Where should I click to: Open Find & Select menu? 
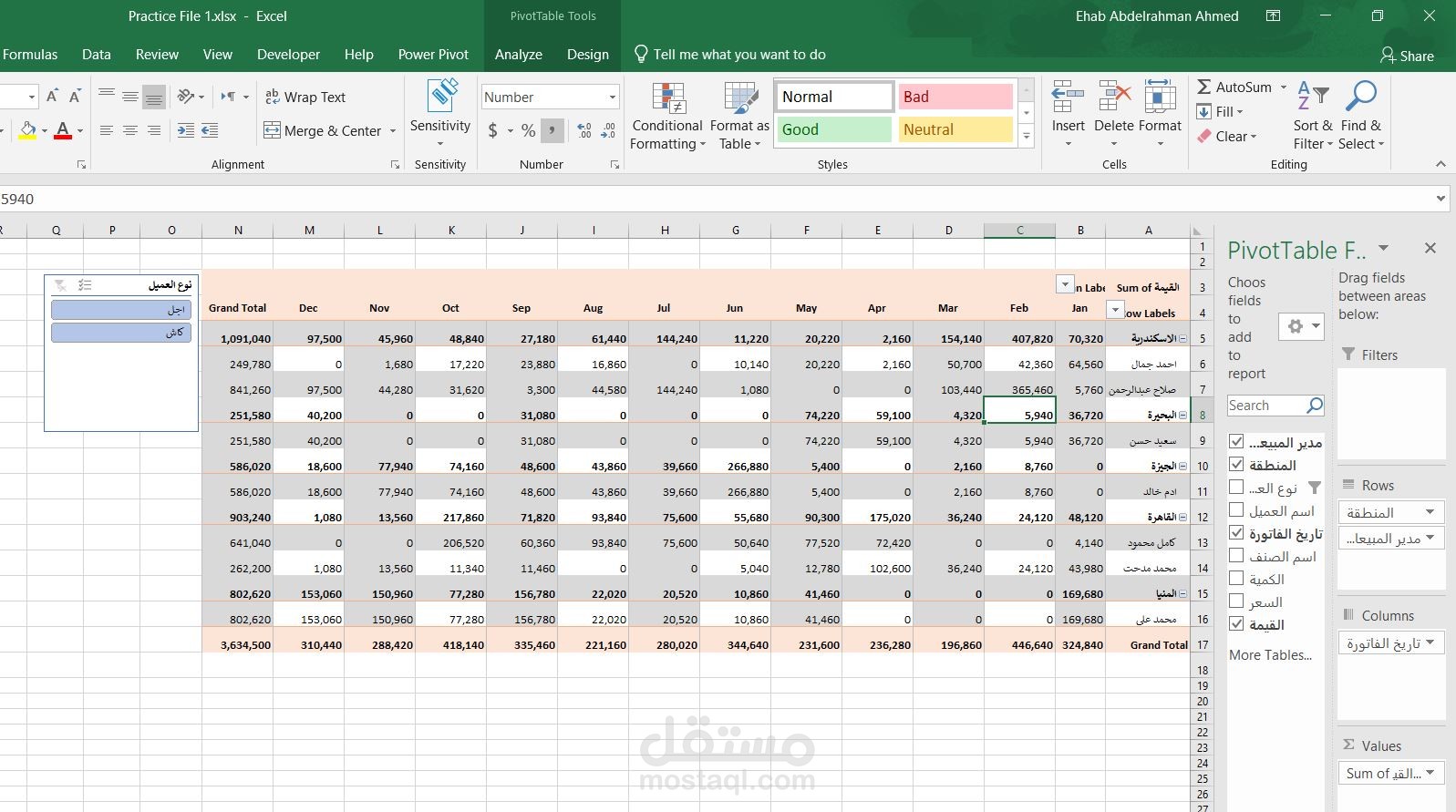1361,116
